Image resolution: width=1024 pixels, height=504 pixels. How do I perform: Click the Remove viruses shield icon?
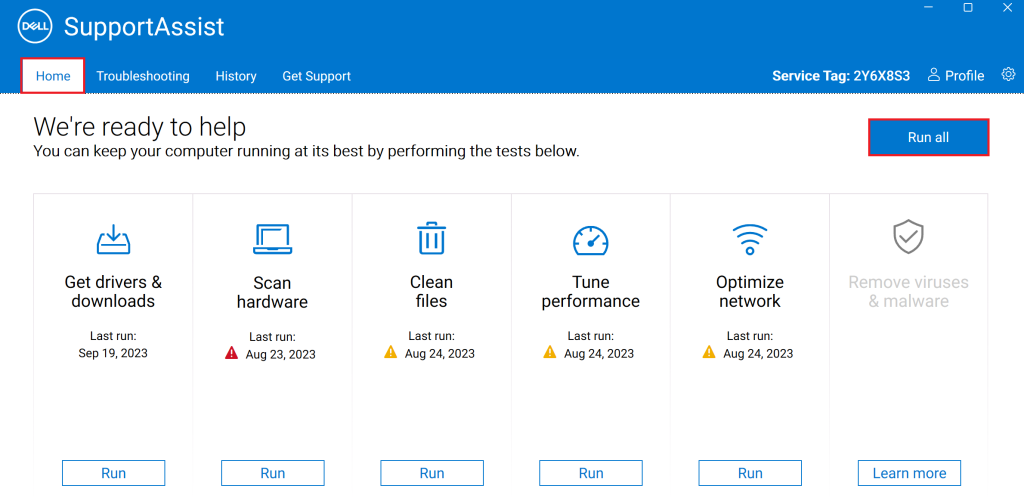tap(908, 237)
